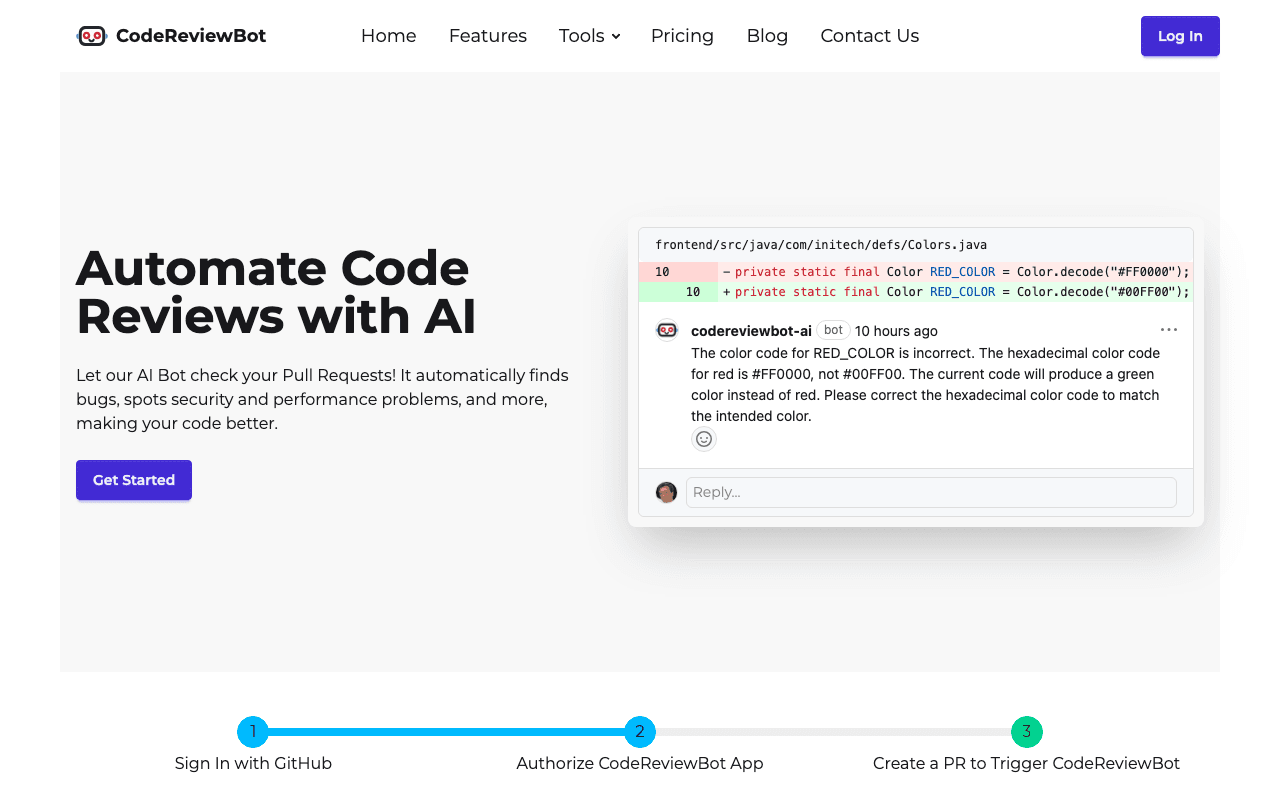The image size is (1280, 800).
Task: Click the bot comment text about RED_COLOR
Action: coord(926,385)
